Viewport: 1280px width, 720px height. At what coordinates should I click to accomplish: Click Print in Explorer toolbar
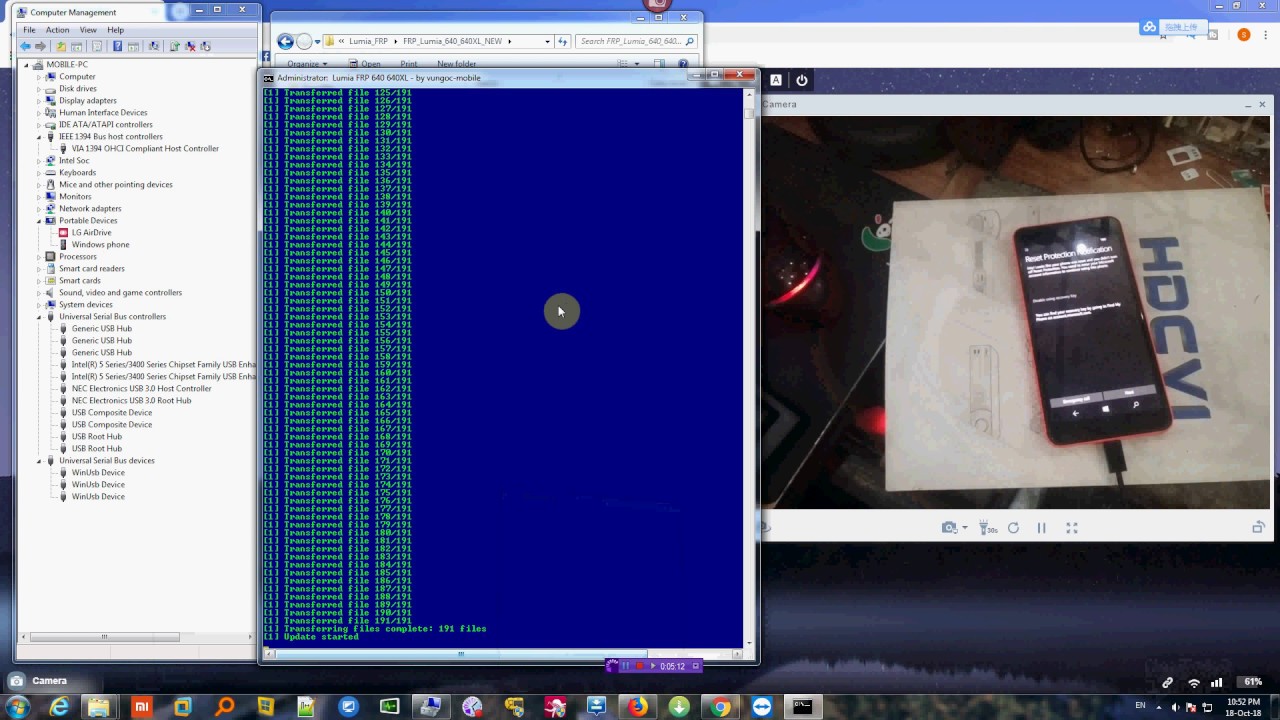[x=408, y=64]
